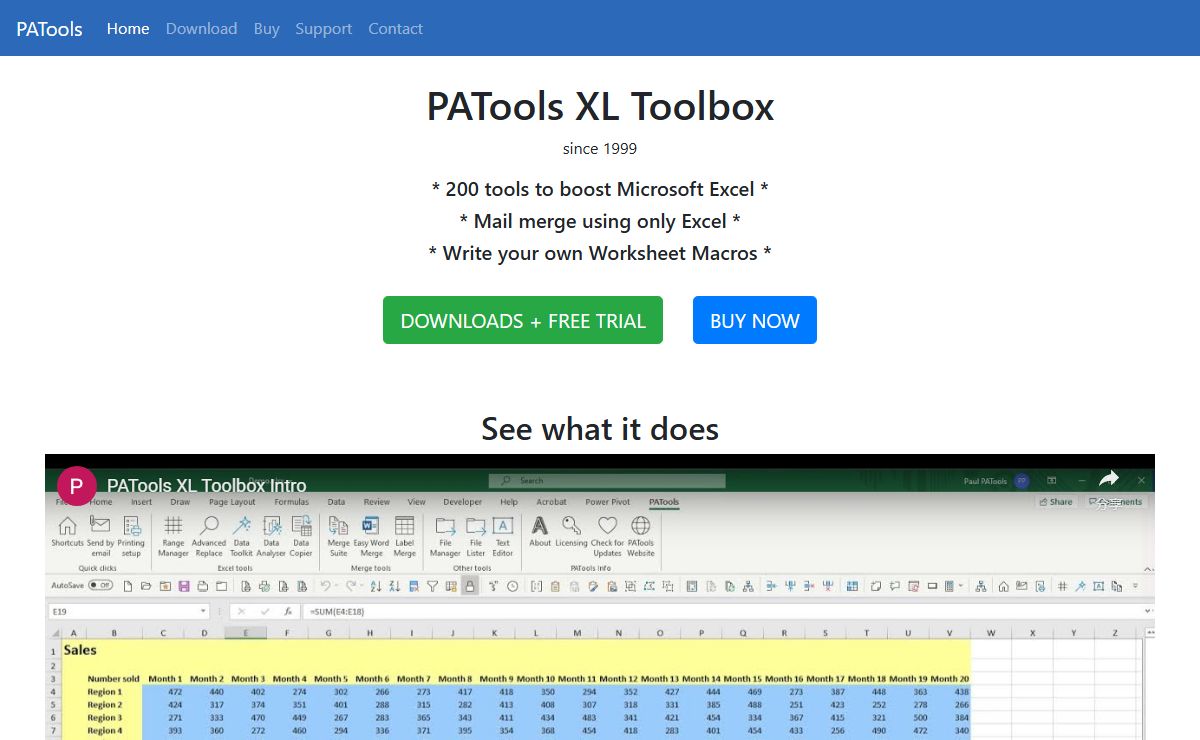Open the PATools XL Toolbox Intro video title
1200x740 pixels.
click(206, 486)
